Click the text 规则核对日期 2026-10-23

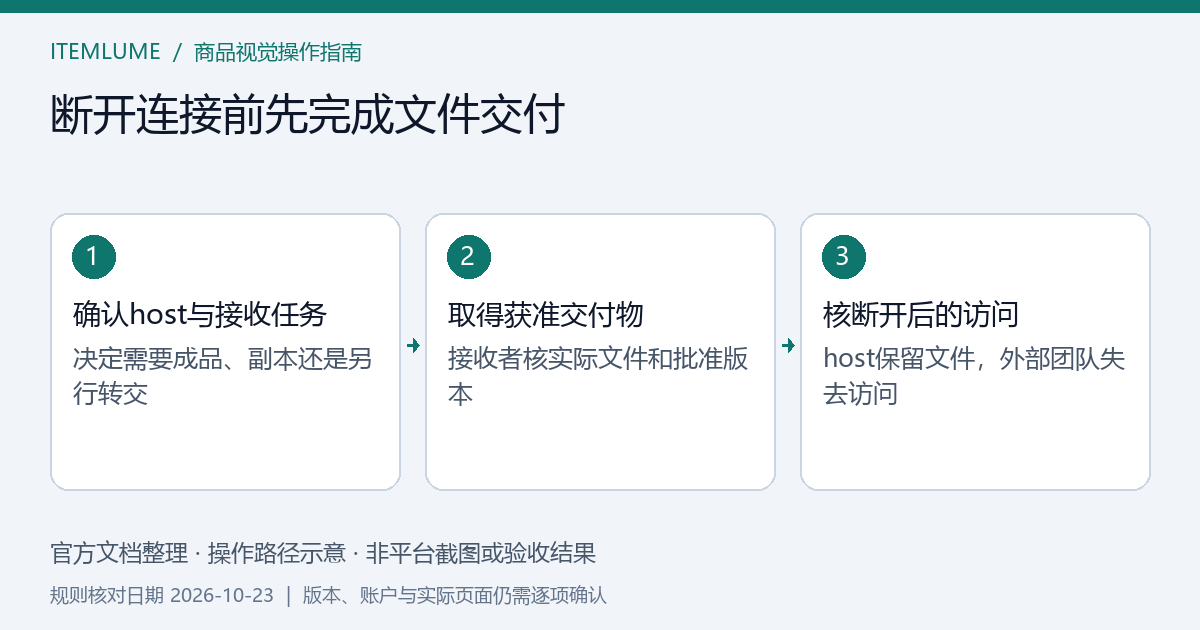pos(162,596)
